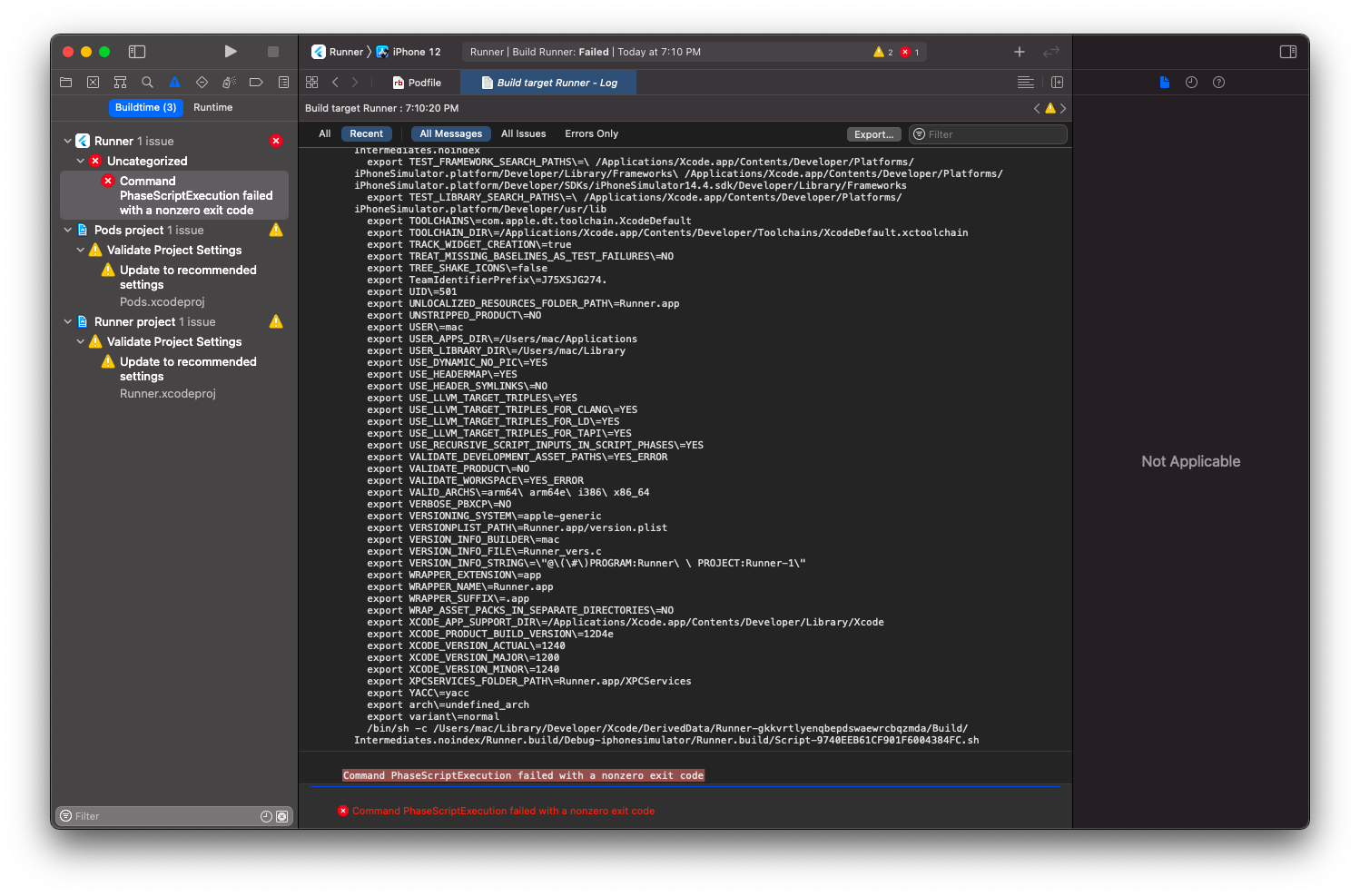Show the History inspector clock icon
The image size is (1360, 896).
(x=1191, y=83)
